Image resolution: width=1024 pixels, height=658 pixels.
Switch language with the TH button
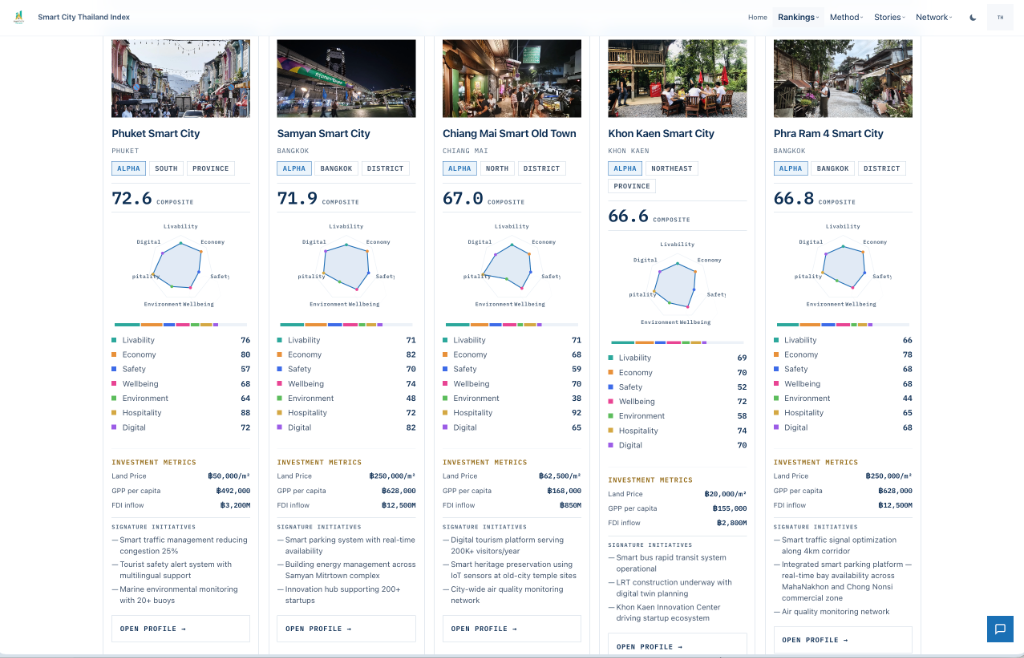point(1000,18)
